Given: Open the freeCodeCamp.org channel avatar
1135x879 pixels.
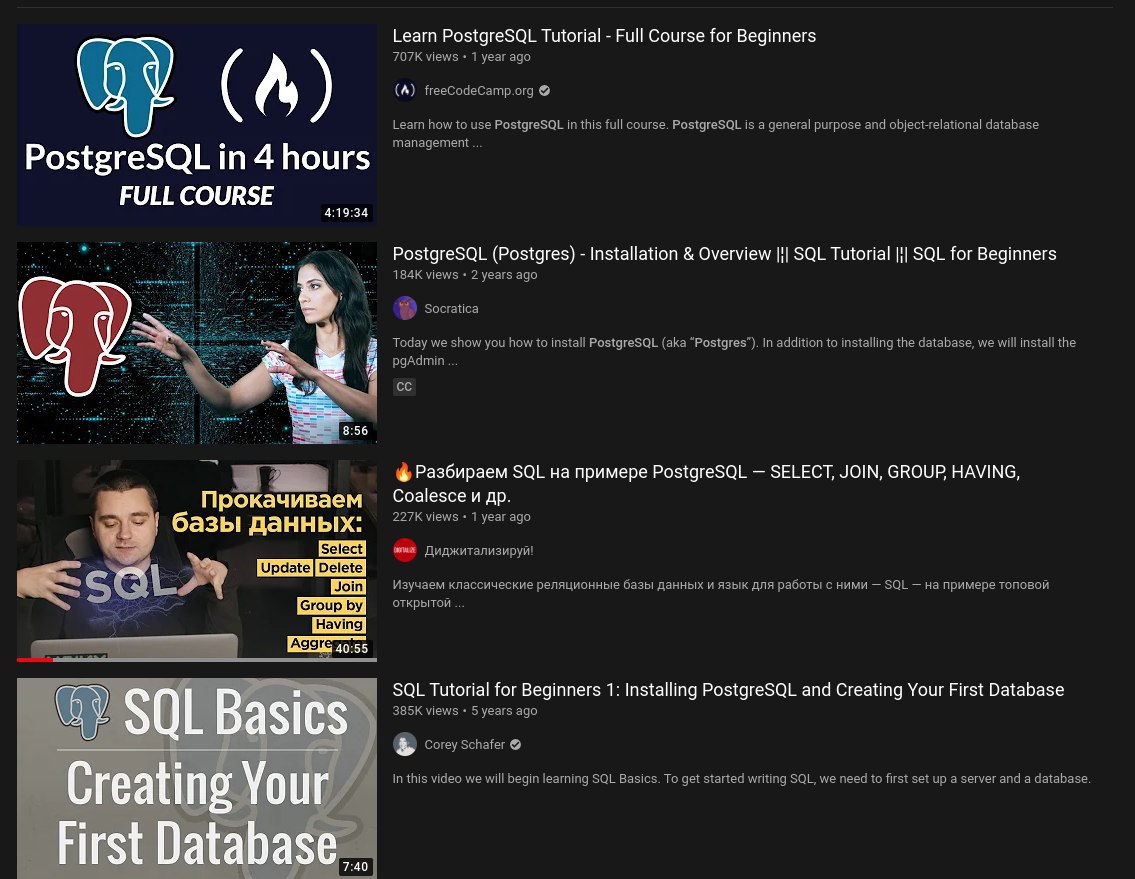Looking at the screenshot, I should (x=405, y=91).
